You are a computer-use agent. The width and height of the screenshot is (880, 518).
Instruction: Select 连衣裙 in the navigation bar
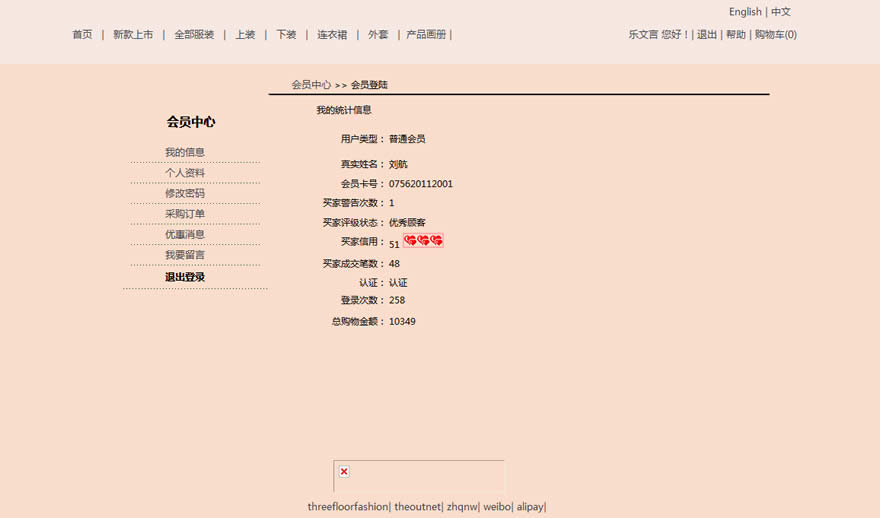point(332,35)
